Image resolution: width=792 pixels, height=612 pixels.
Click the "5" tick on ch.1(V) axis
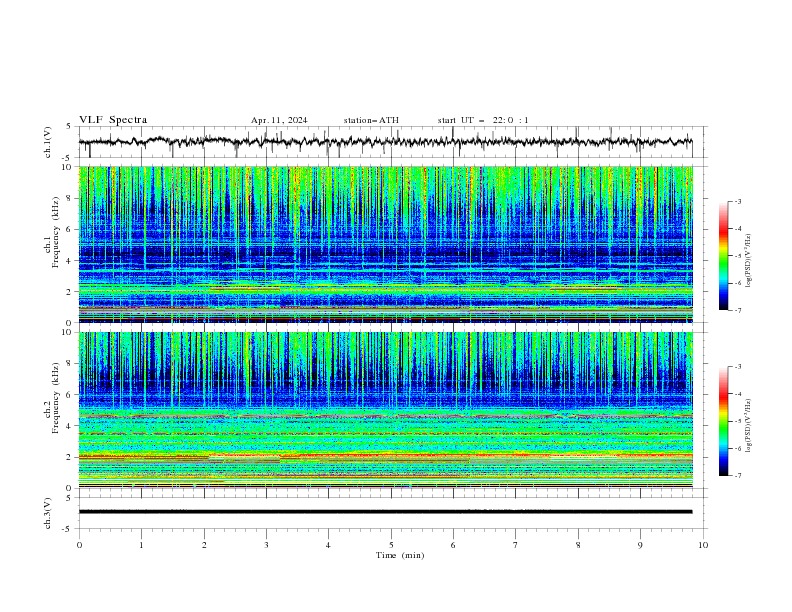pyautogui.click(x=70, y=127)
